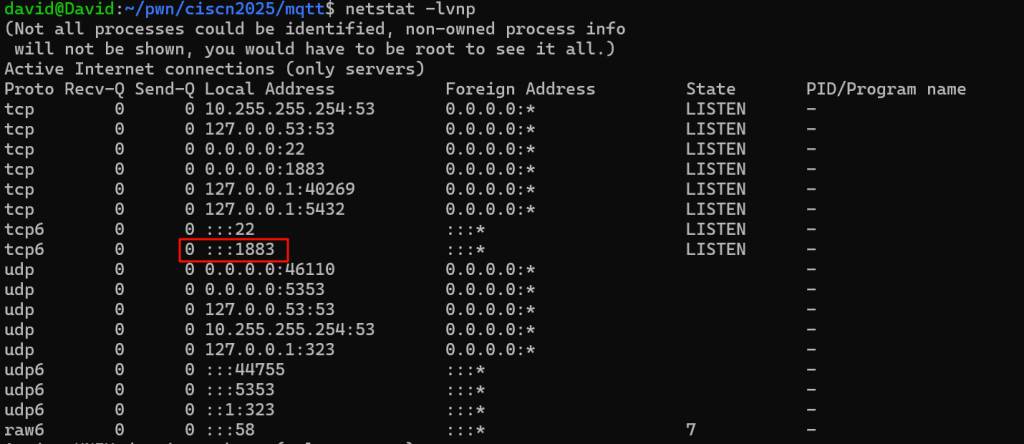
Task: Click the Local Address column header
Action: click(x=270, y=89)
